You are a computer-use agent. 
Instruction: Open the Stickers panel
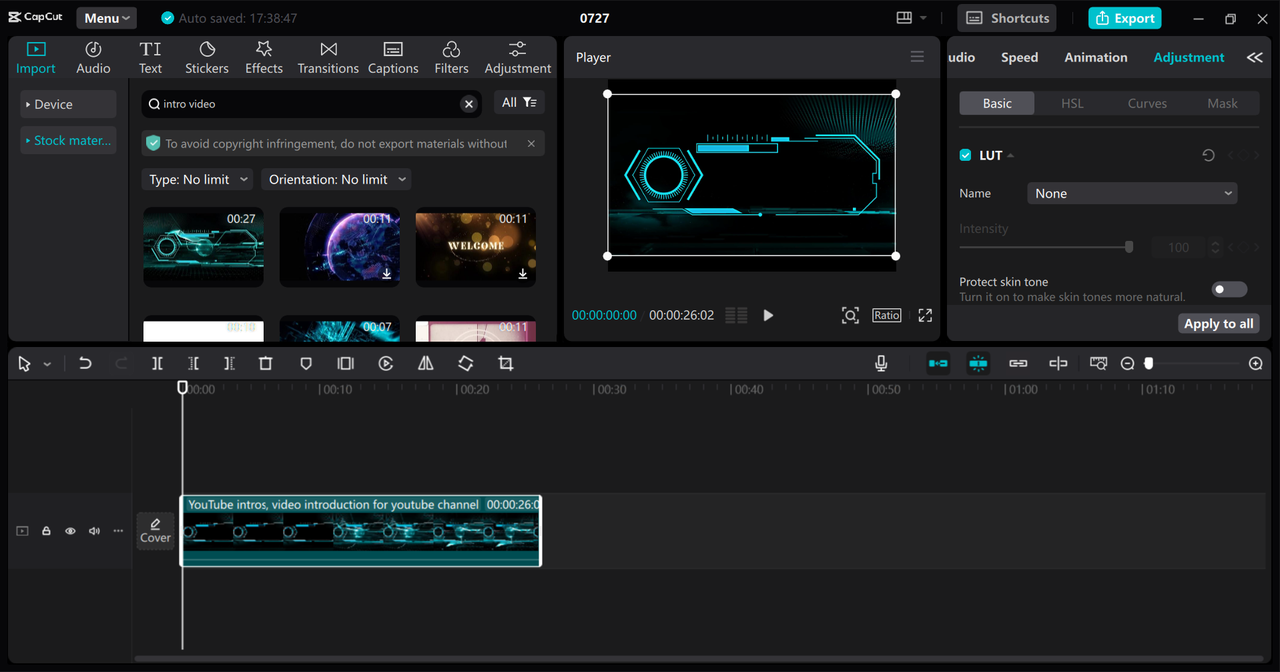pos(207,58)
